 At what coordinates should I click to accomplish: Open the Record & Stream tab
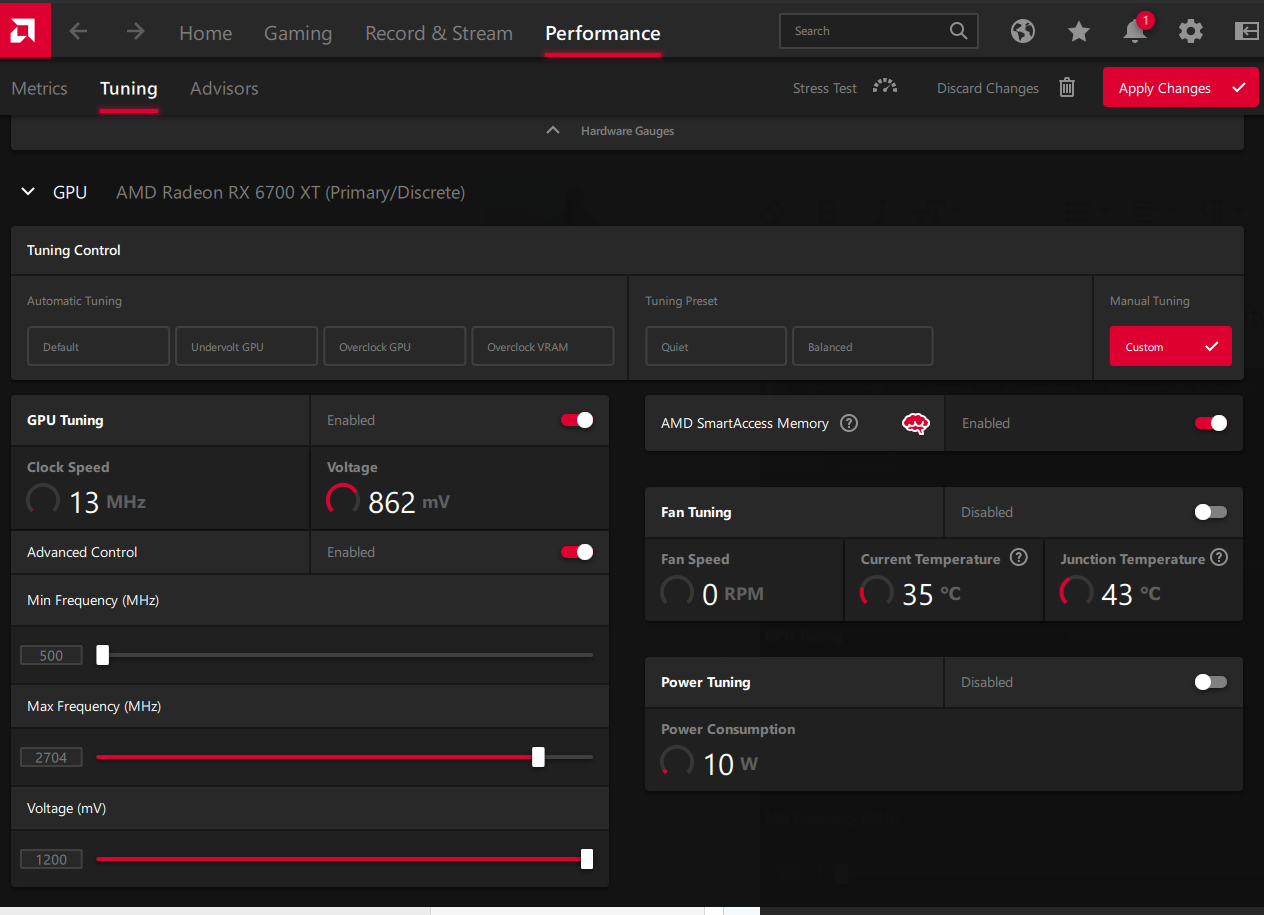[439, 33]
